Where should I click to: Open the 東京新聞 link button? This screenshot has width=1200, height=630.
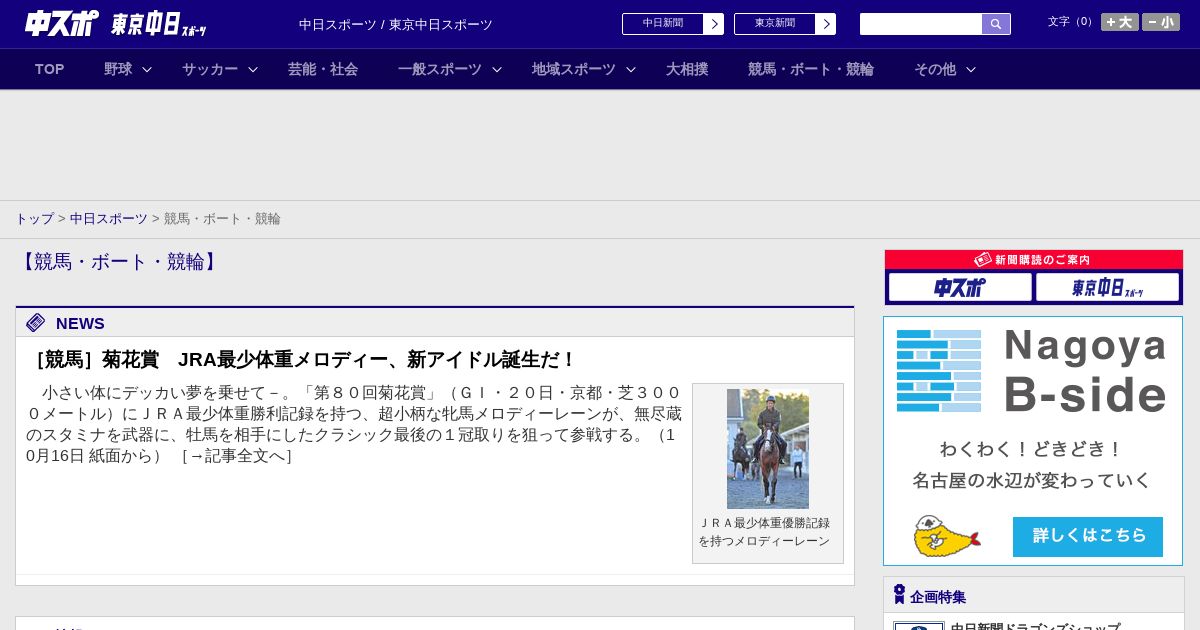775,24
